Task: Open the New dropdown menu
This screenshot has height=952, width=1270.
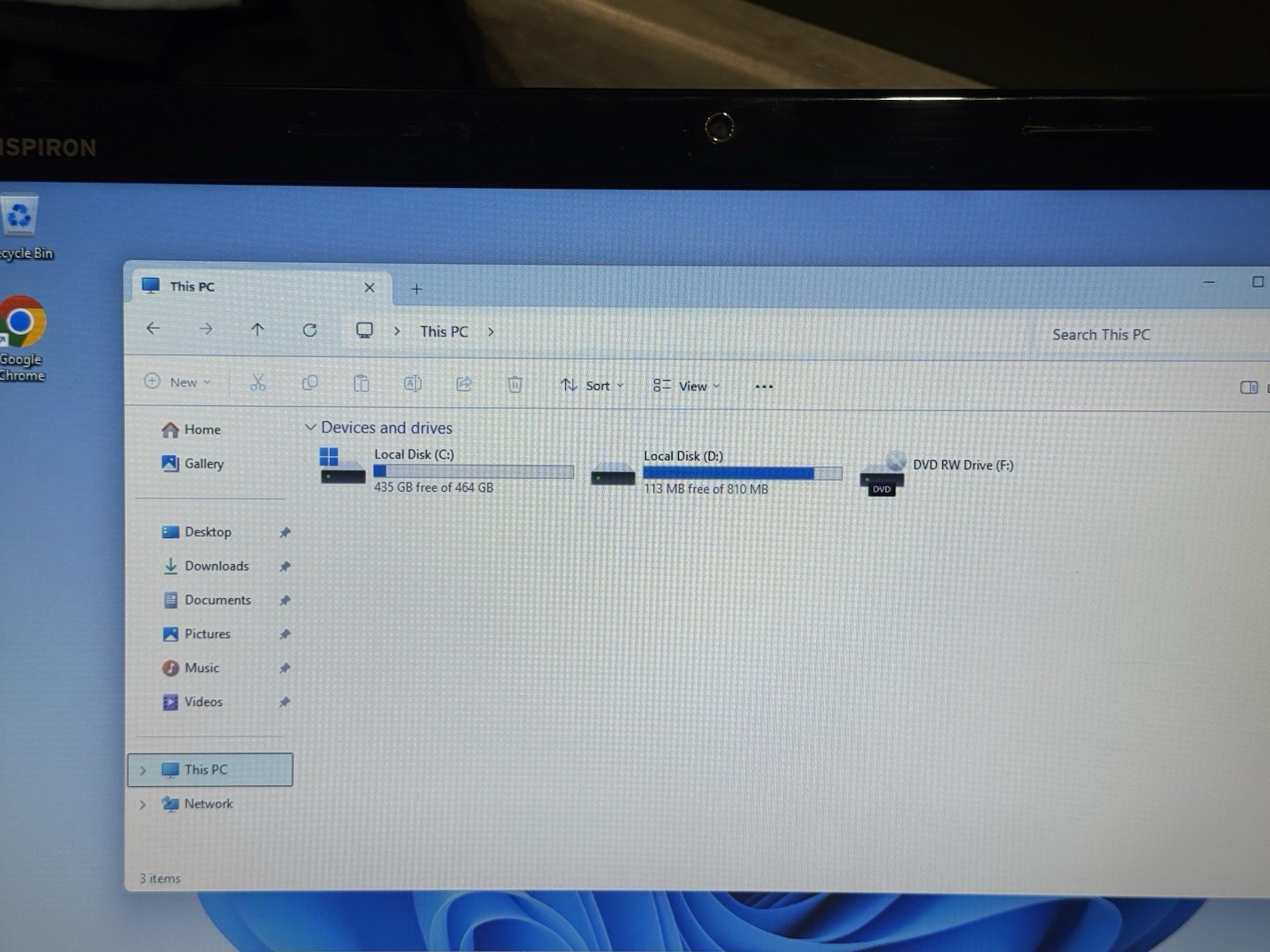Action: [x=179, y=382]
